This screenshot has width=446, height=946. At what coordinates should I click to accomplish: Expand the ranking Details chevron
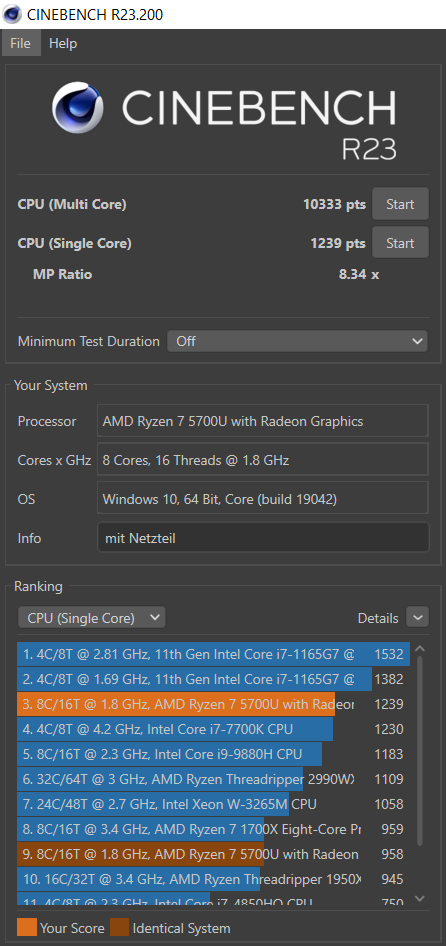tap(418, 617)
